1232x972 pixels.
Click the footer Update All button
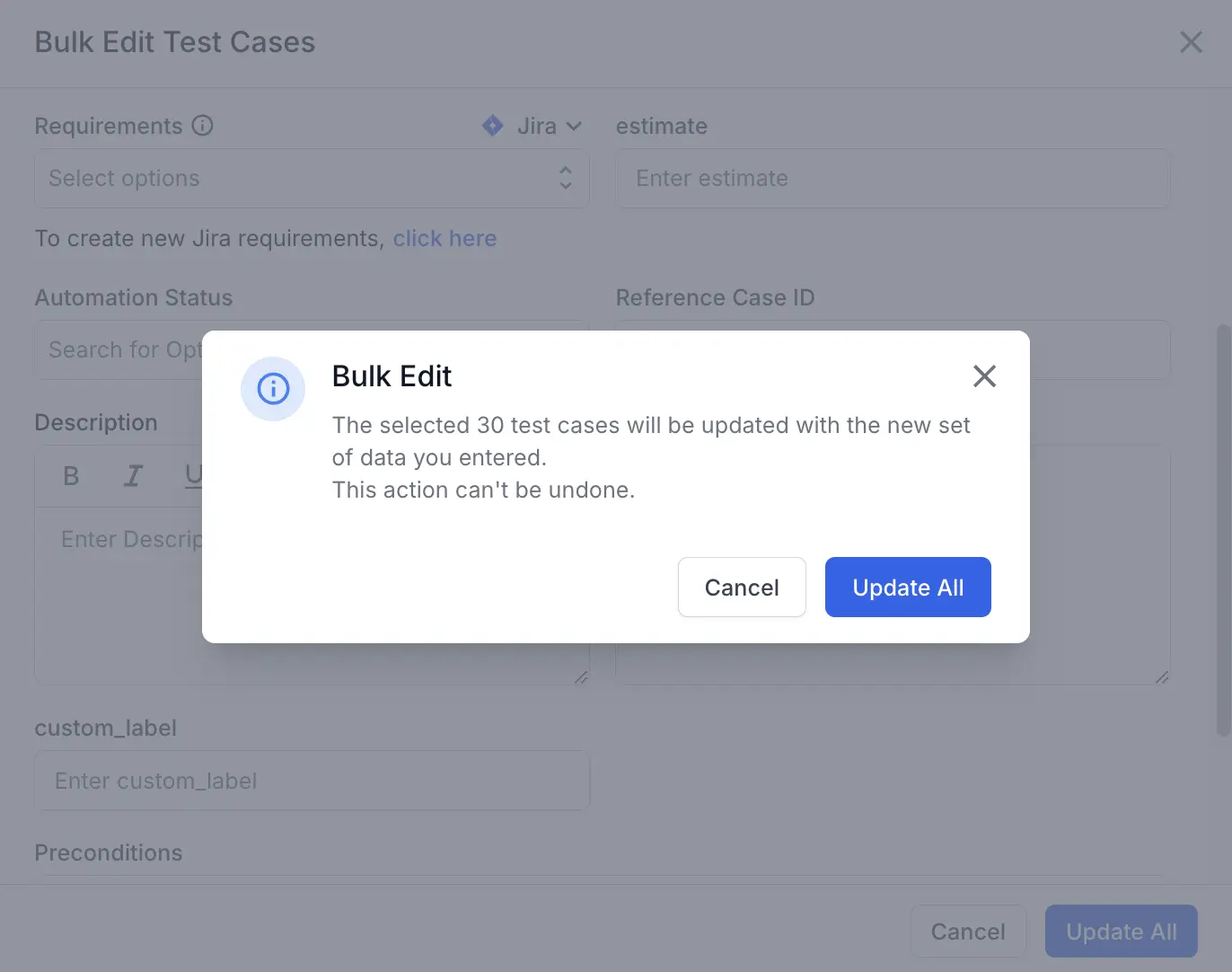click(x=1121, y=932)
